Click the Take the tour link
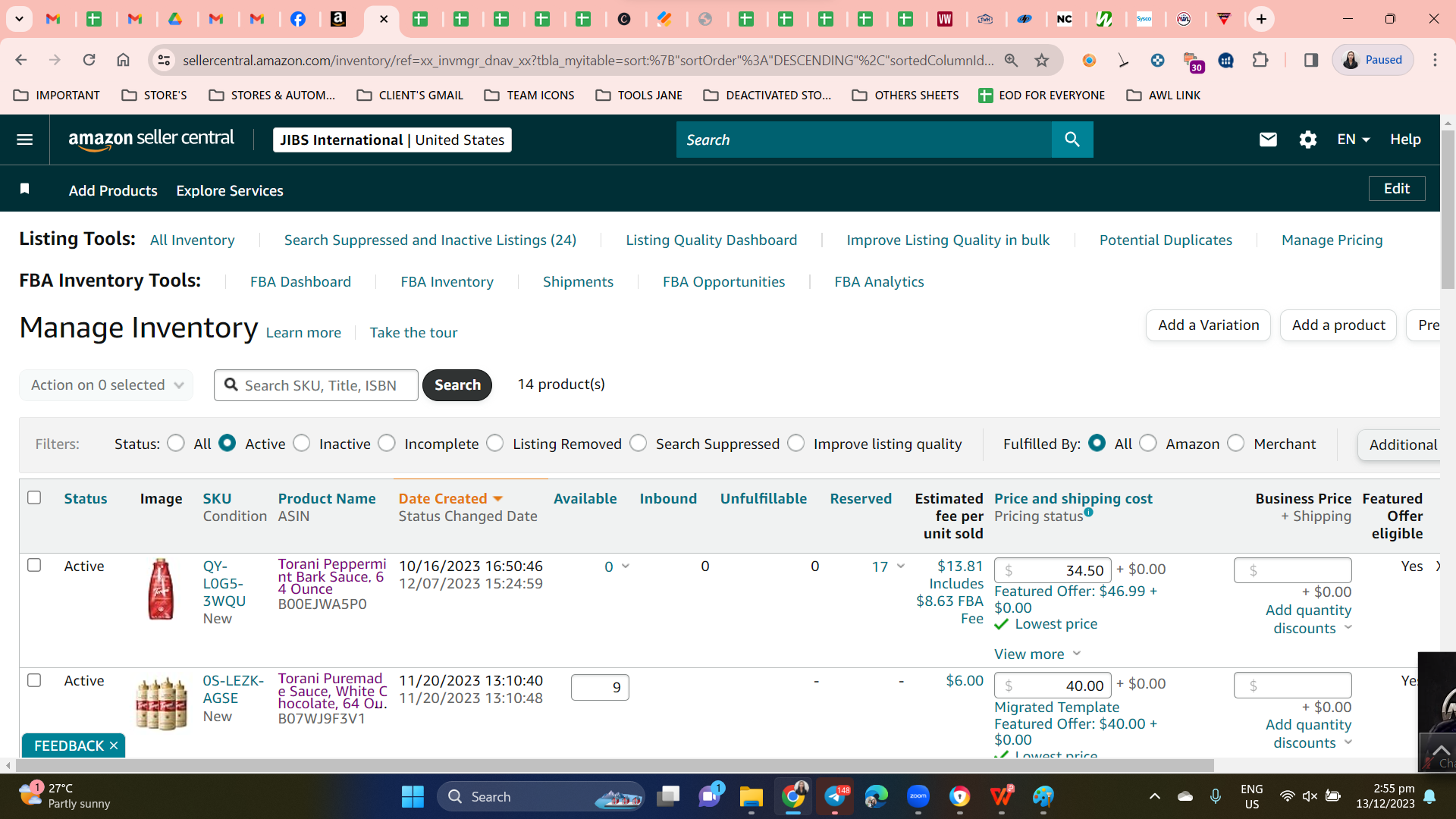This screenshot has width=1456, height=819. [x=413, y=332]
